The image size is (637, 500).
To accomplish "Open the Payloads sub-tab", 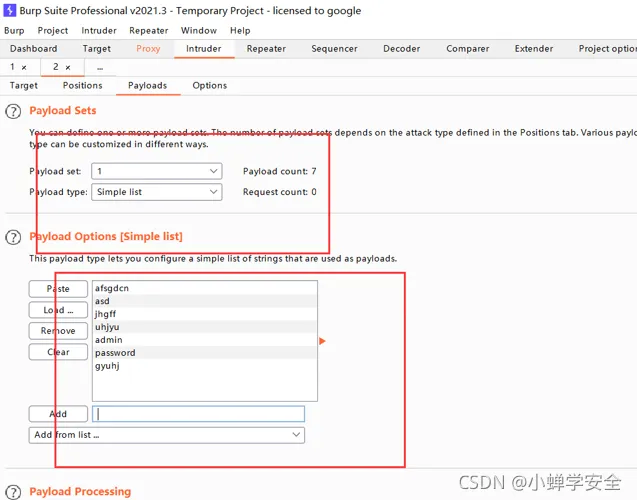I will pos(147,86).
